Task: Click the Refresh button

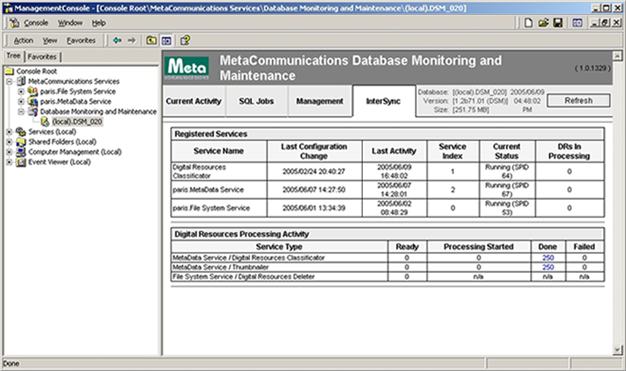Action: click(578, 101)
